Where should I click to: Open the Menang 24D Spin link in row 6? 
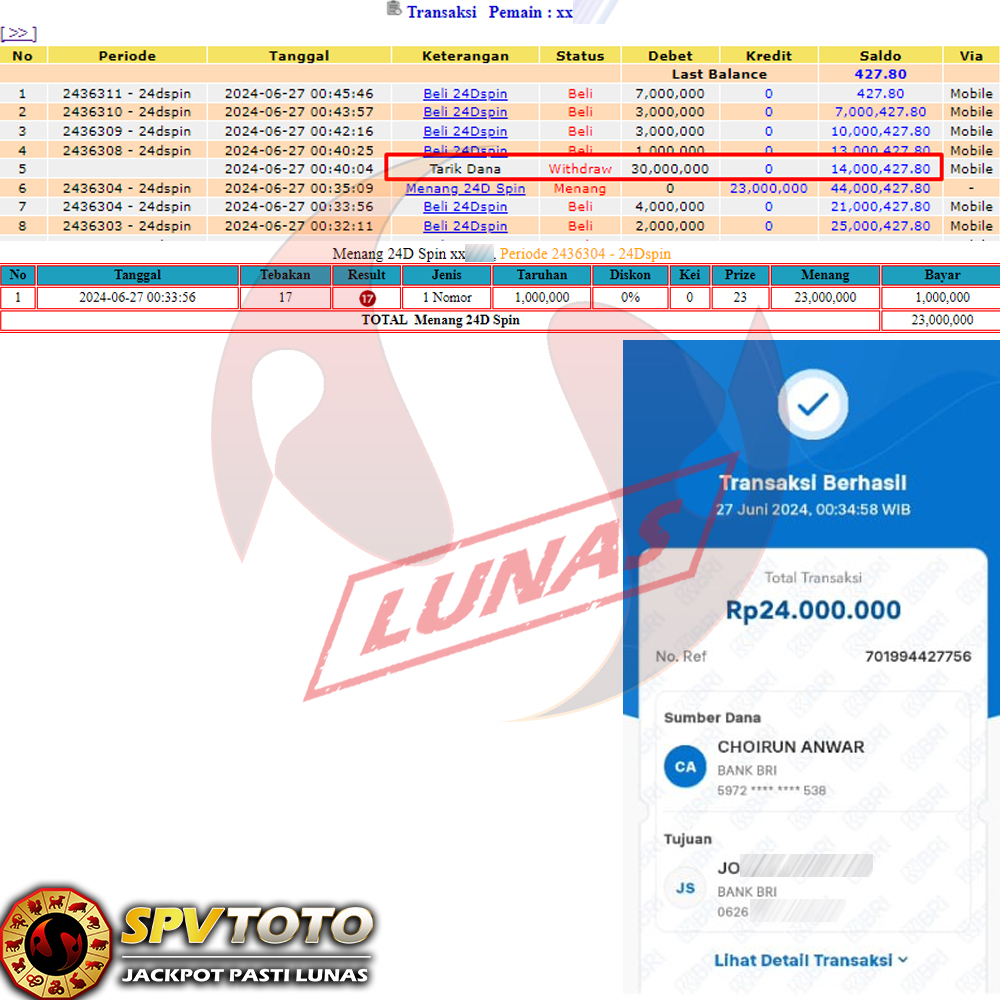coord(465,188)
